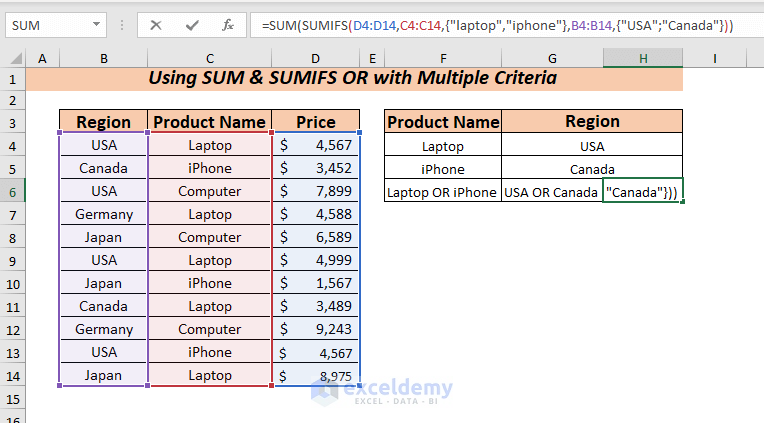The width and height of the screenshot is (764, 423).
Task: Select column H header
Action: (643, 59)
